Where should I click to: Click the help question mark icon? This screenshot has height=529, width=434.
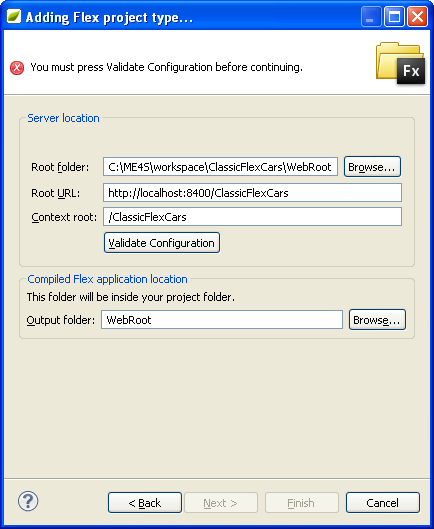[28, 501]
